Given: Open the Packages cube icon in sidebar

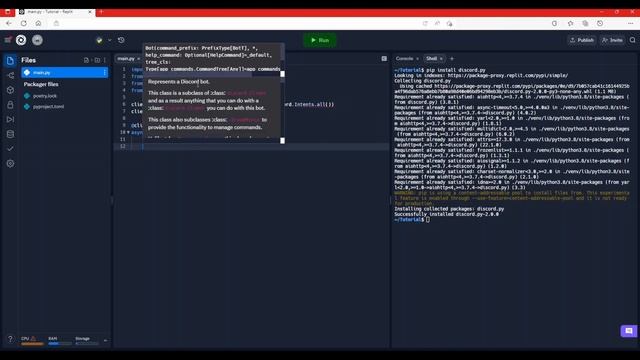Looking at the screenshot, I should tap(10, 90).
